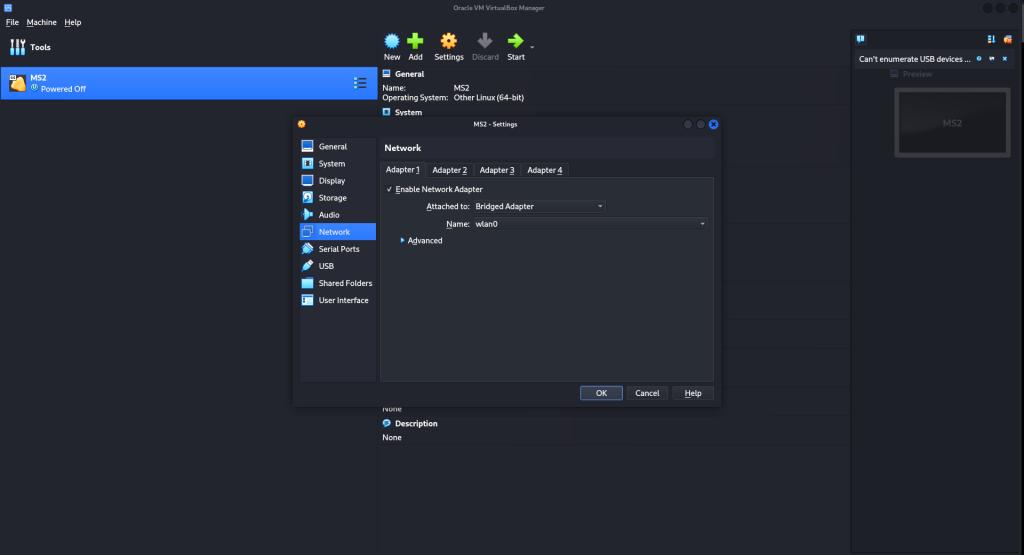Click OK to save settings

[x=601, y=393]
